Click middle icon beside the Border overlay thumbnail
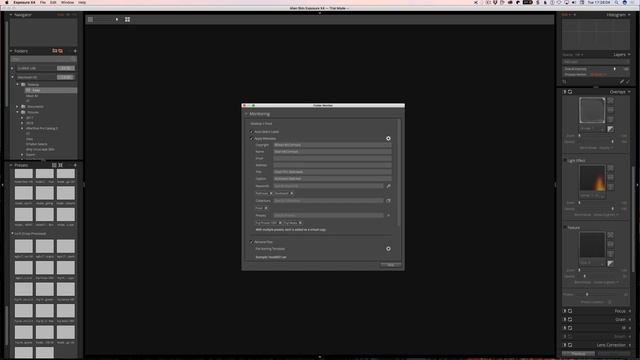This screenshot has height=360, width=640. pyautogui.click(x=610, y=110)
